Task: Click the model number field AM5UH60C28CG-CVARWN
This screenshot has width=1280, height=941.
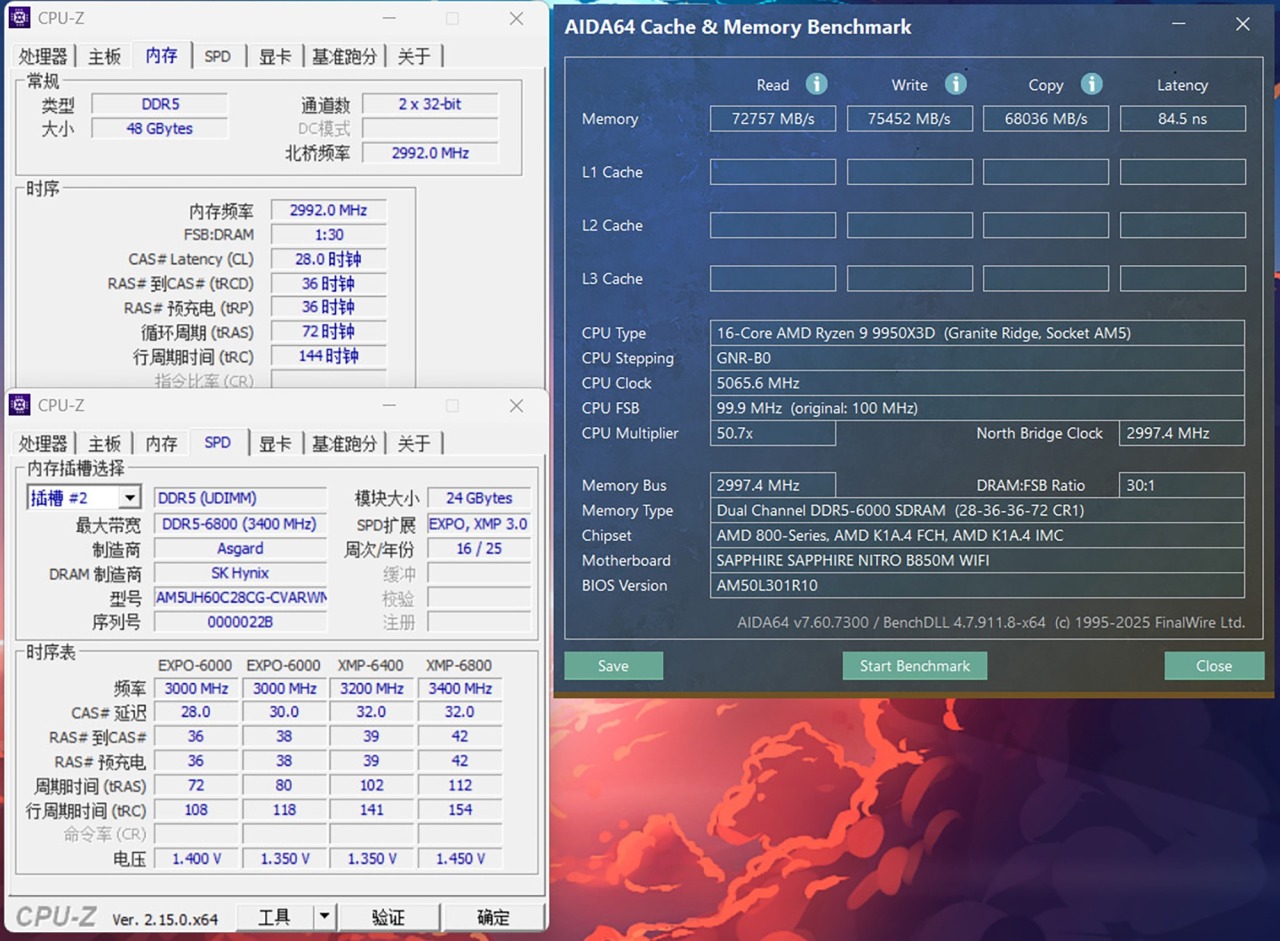Action: pos(240,598)
